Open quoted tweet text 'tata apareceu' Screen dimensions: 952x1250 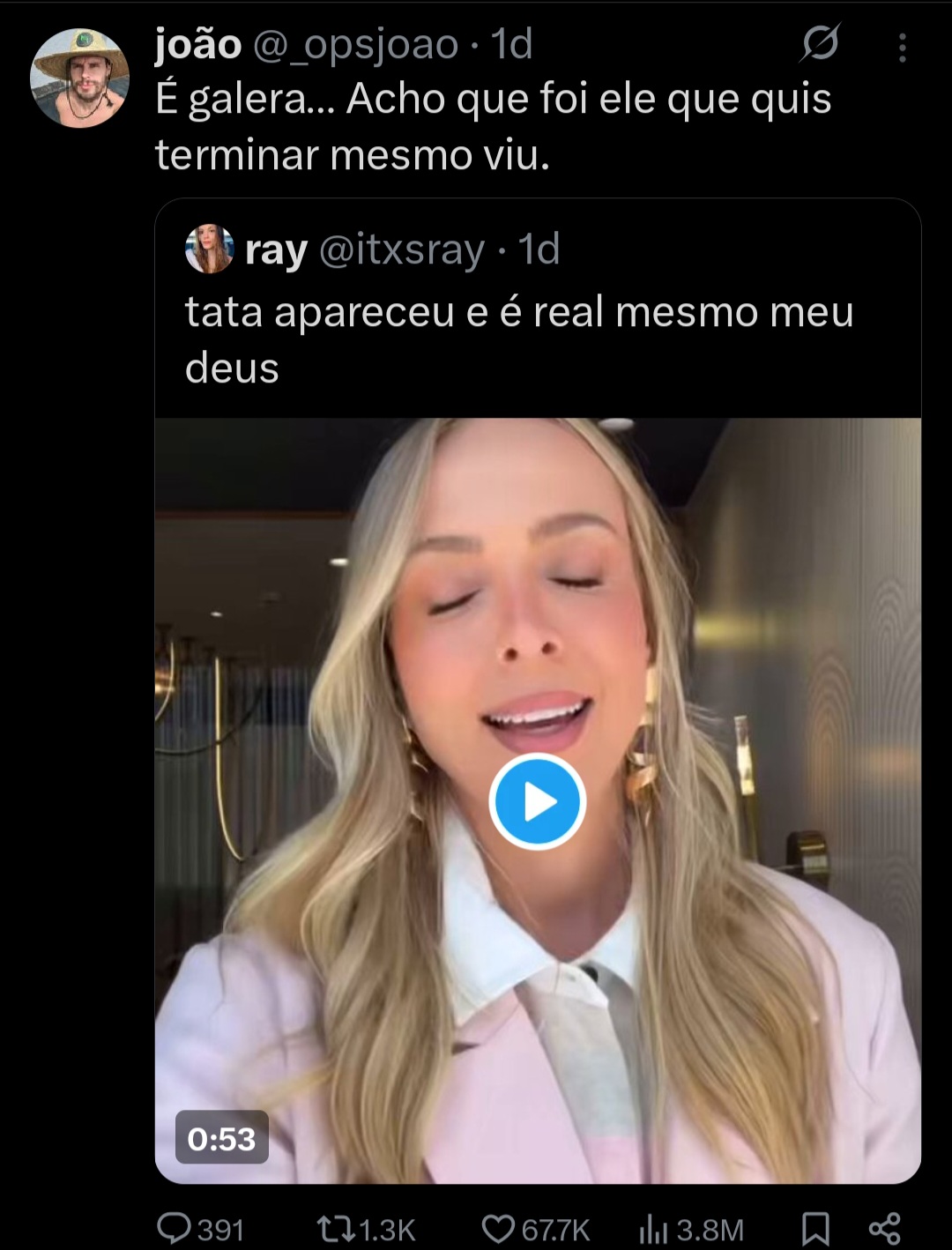pyautogui.click(x=319, y=313)
